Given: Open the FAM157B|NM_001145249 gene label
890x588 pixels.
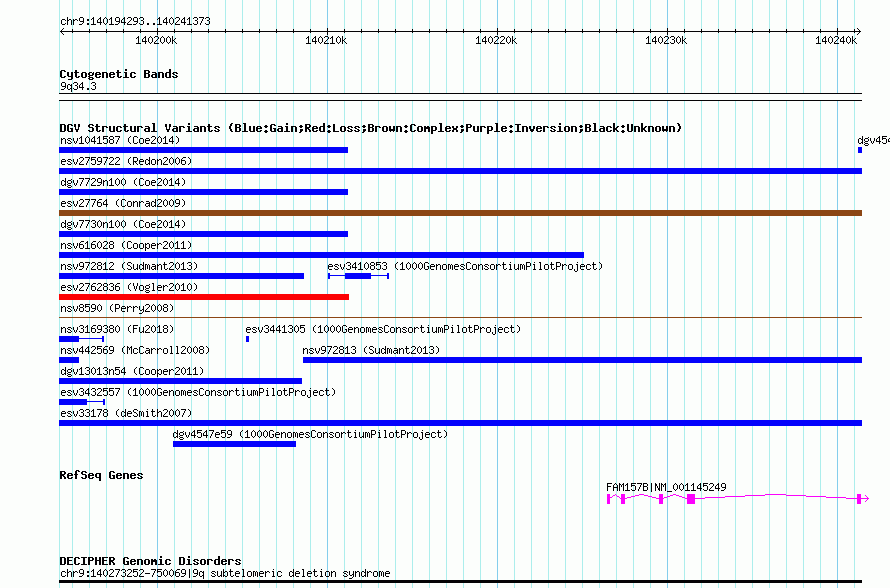Looking at the screenshot, I should click(x=666, y=487).
